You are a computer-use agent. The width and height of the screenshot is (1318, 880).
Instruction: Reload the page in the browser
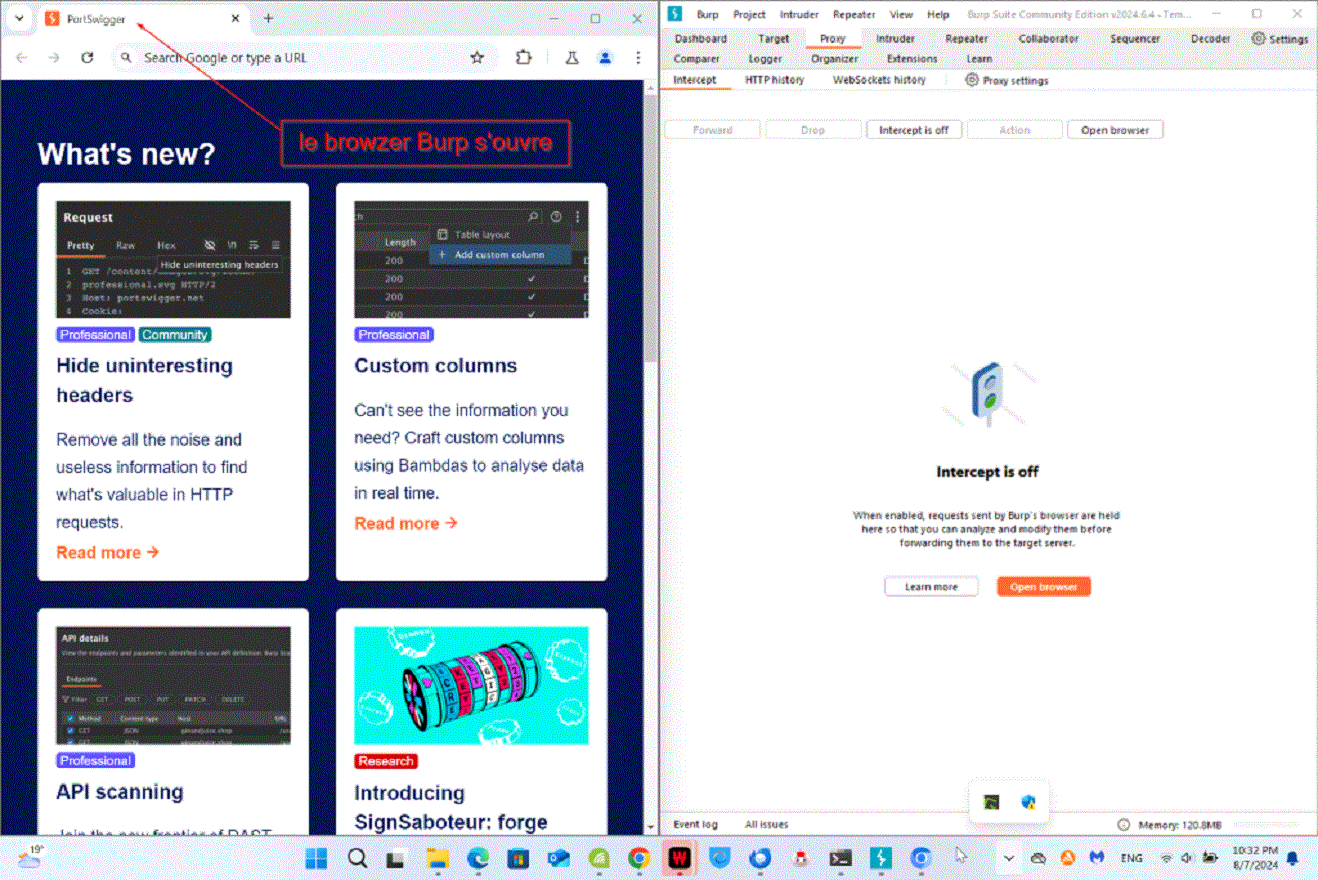click(87, 58)
